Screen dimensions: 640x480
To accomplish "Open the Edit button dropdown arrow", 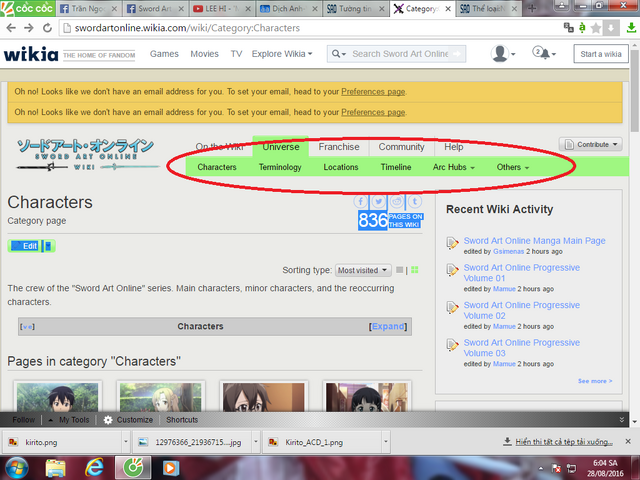I will (x=49, y=246).
